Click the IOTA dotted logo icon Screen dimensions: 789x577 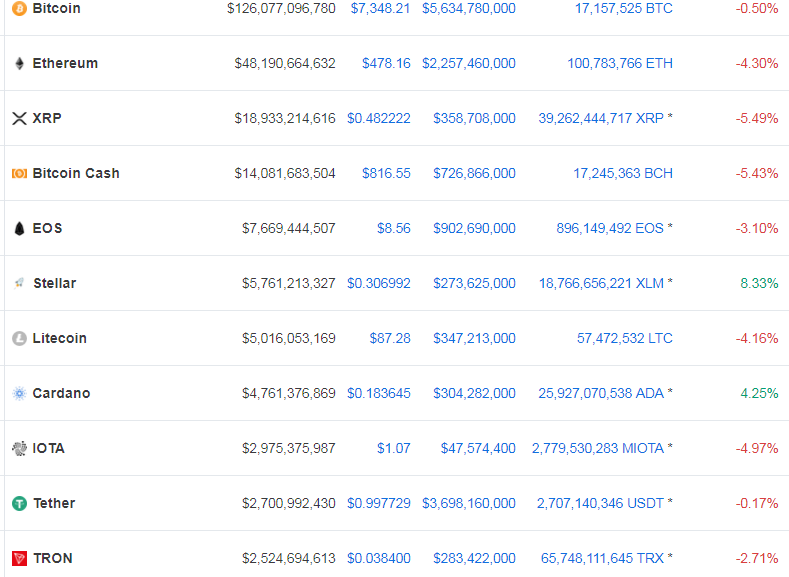tap(19, 448)
